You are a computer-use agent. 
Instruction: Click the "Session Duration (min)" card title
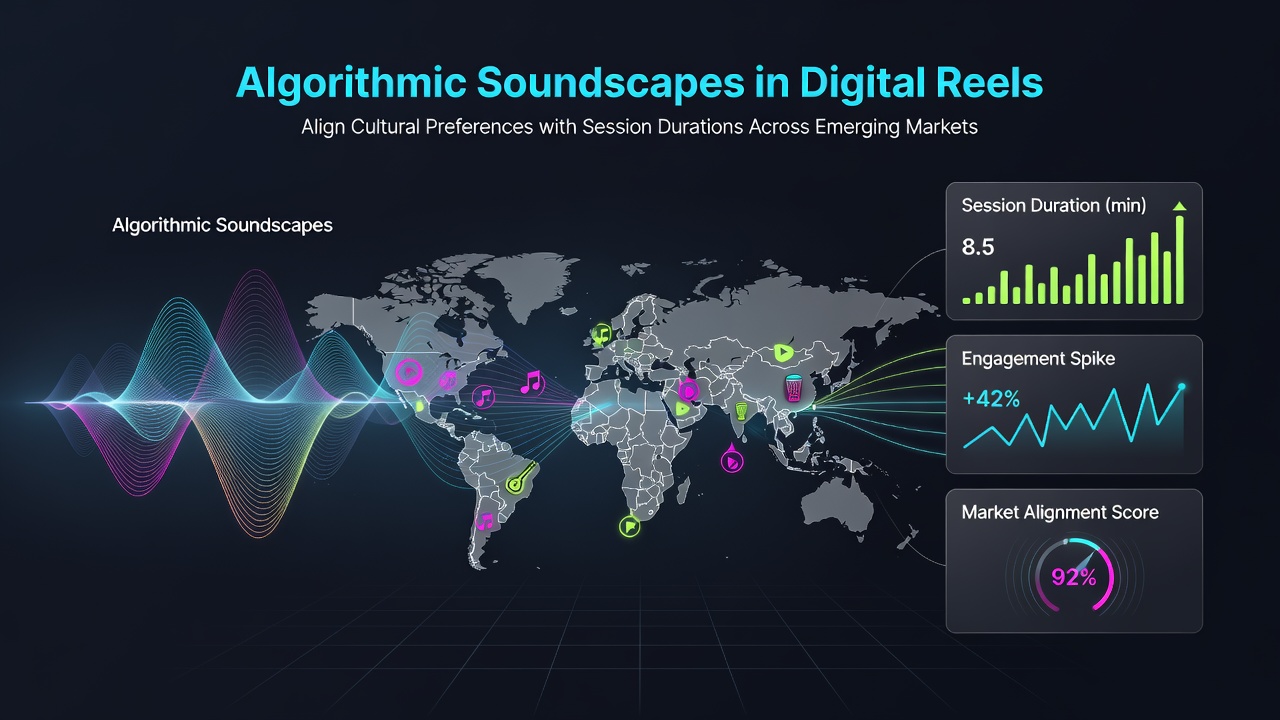click(x=1054, y=205)
